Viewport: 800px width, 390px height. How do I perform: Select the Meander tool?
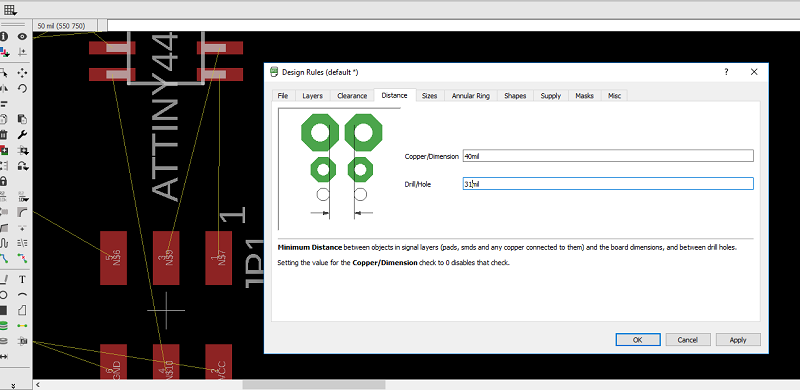tap(4, 243)
